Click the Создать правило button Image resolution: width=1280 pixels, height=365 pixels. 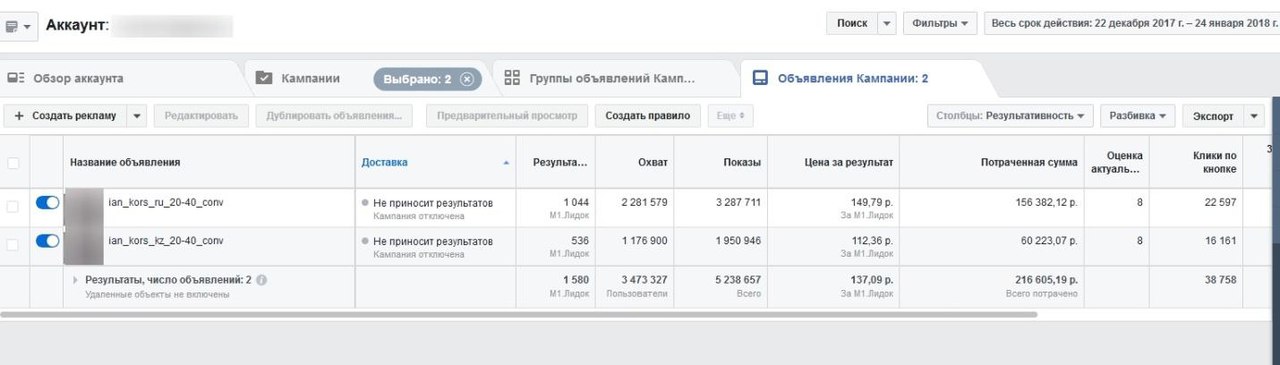click(647, 116)
